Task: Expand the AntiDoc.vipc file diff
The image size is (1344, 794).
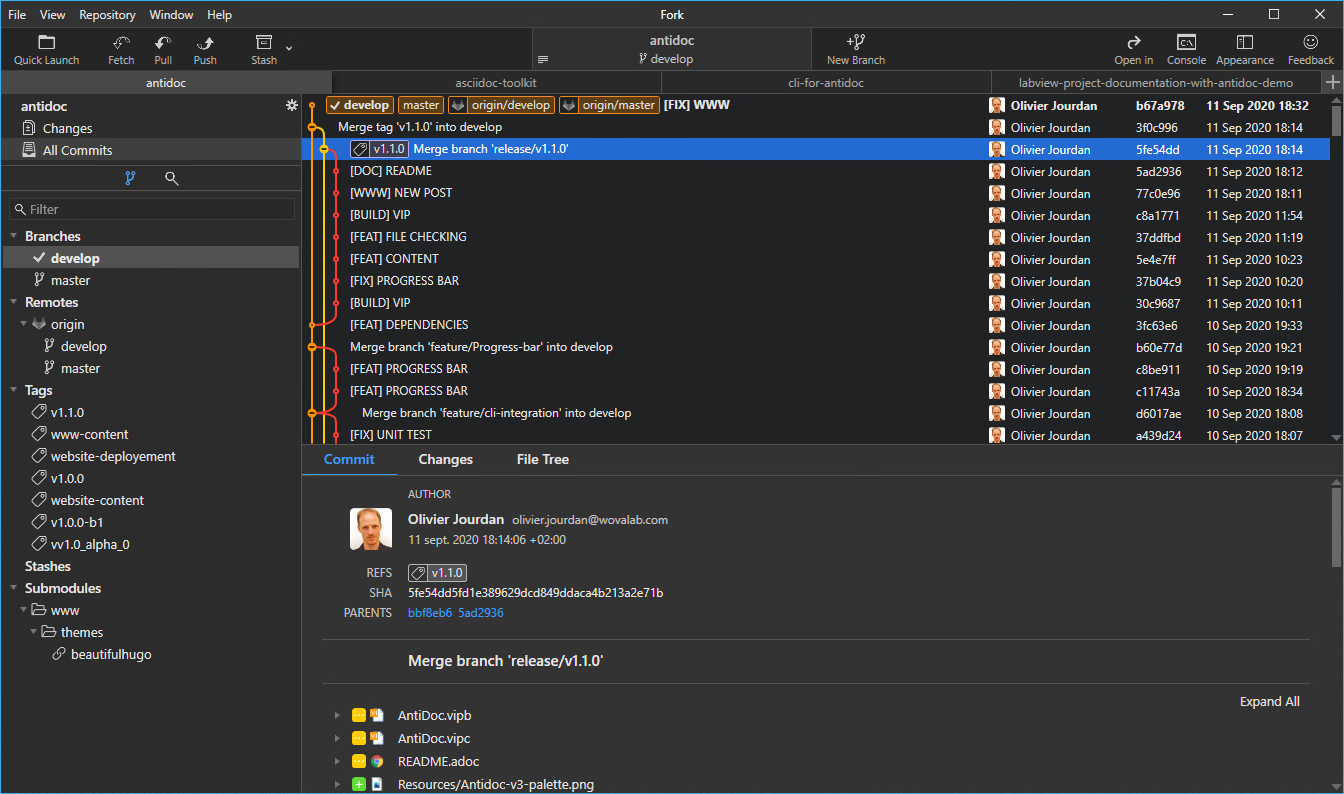Action: [337, 739]
